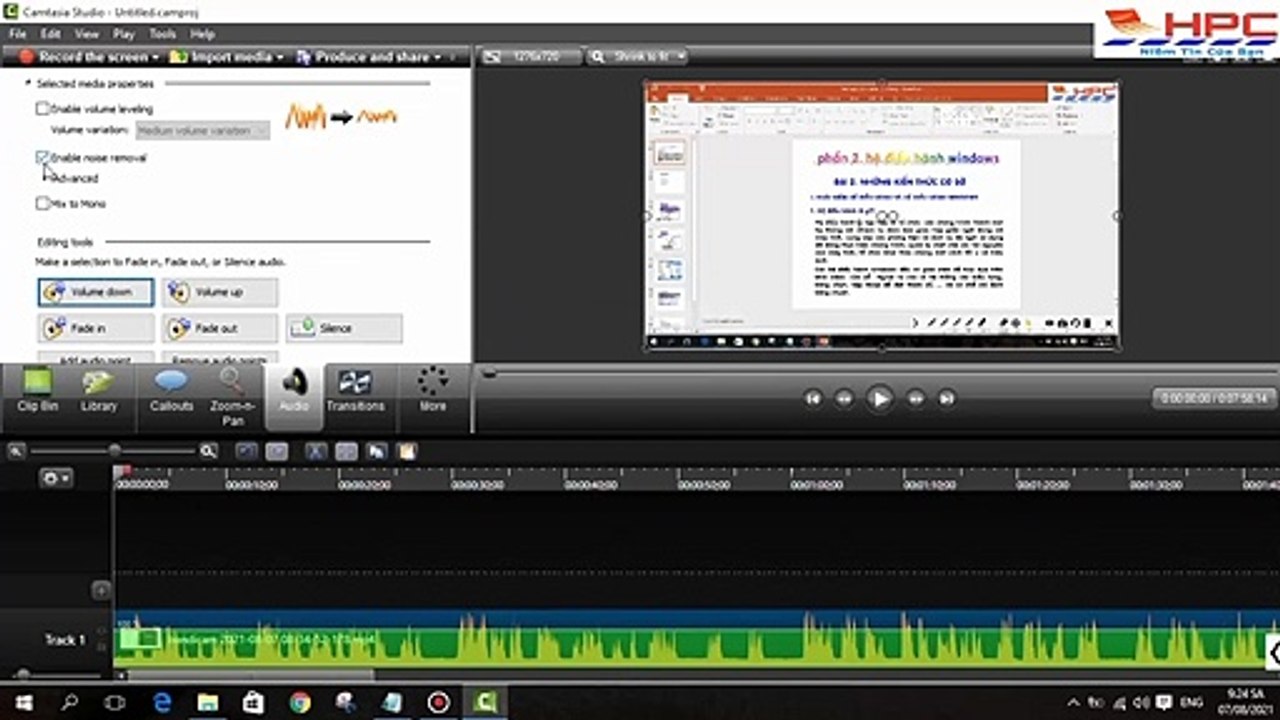
Task: Open the Shrink to fit zoom dropdown
Action: (637, 57)
